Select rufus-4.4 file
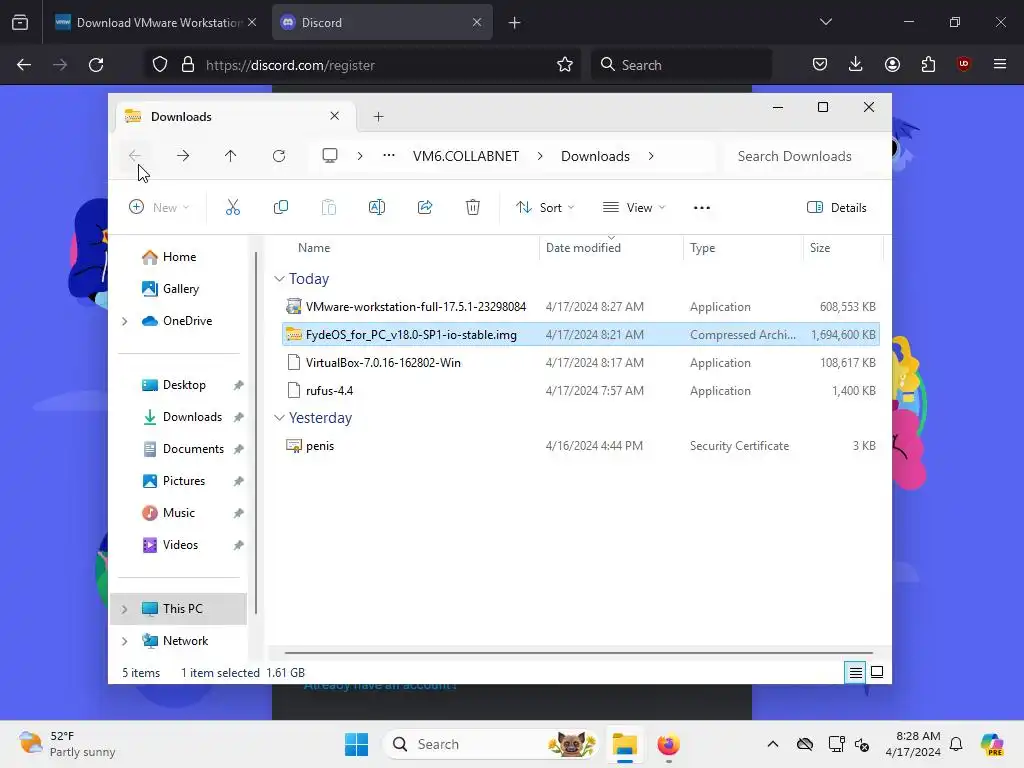Screen dimensions: 1024x768 (580, 391)
